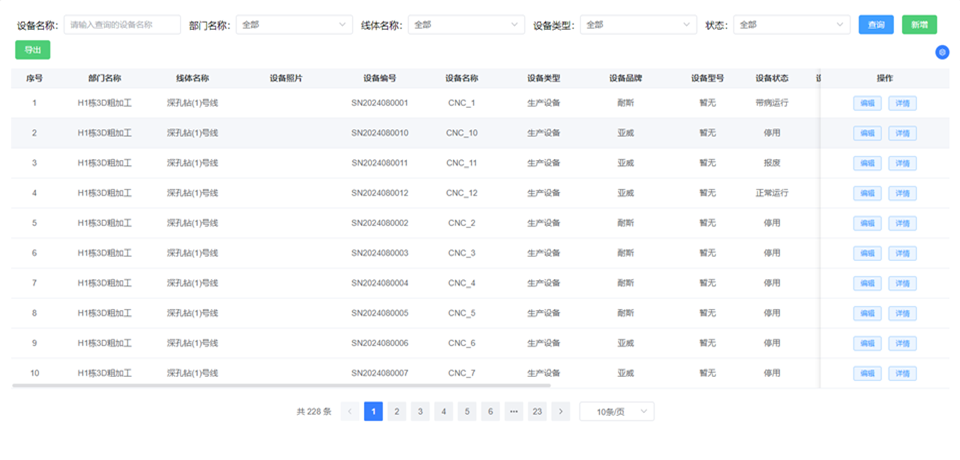Edit the CNC_2 row
960x460 pixels.
click(868, 224)
